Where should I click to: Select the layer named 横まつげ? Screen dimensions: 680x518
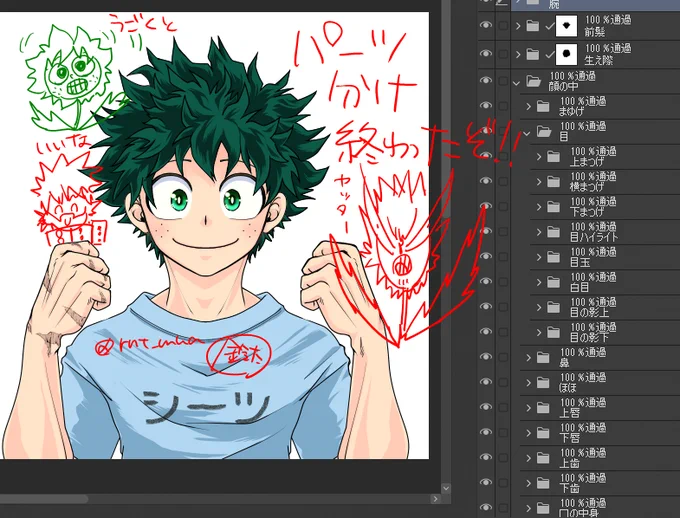point(587,187)
